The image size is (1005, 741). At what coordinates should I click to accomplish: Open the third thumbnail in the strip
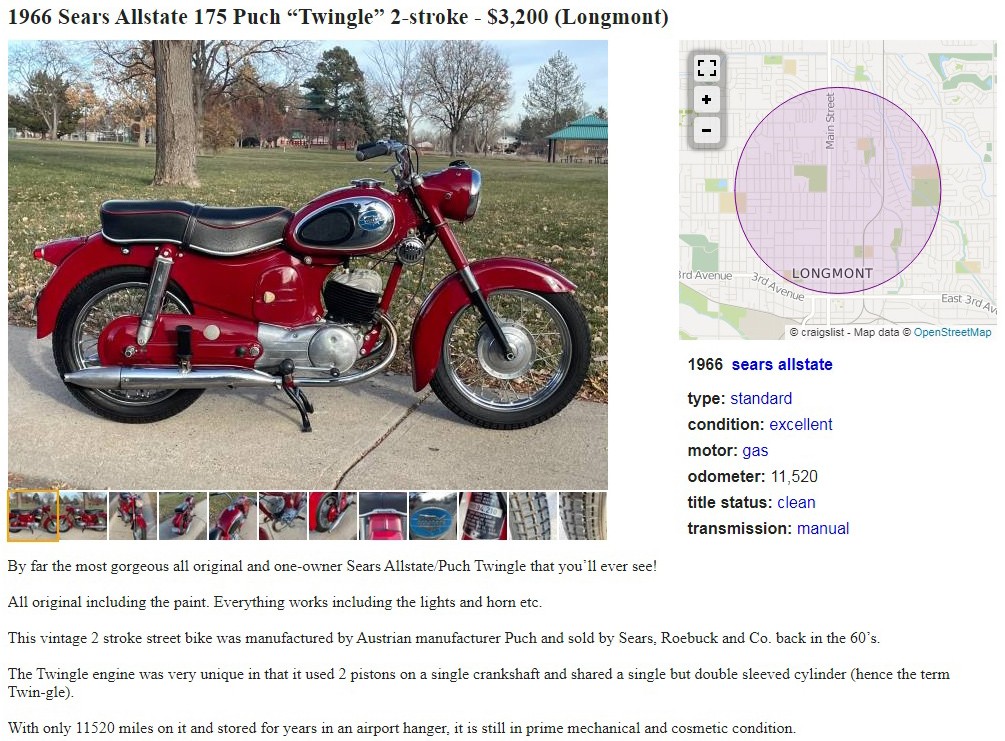[133, 515]
